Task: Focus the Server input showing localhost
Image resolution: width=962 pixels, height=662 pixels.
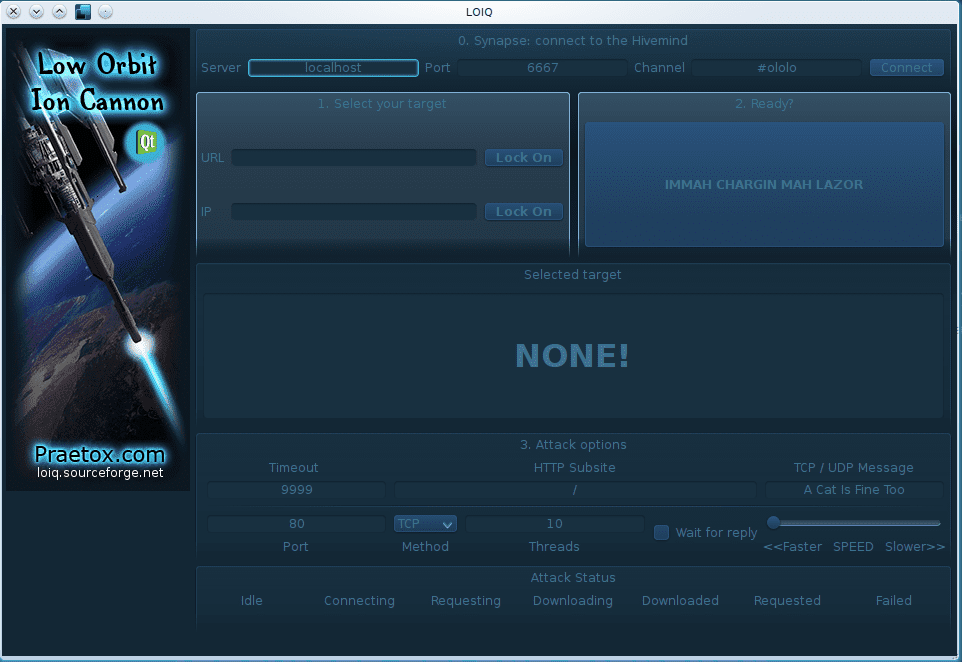Action: point(333,68)
